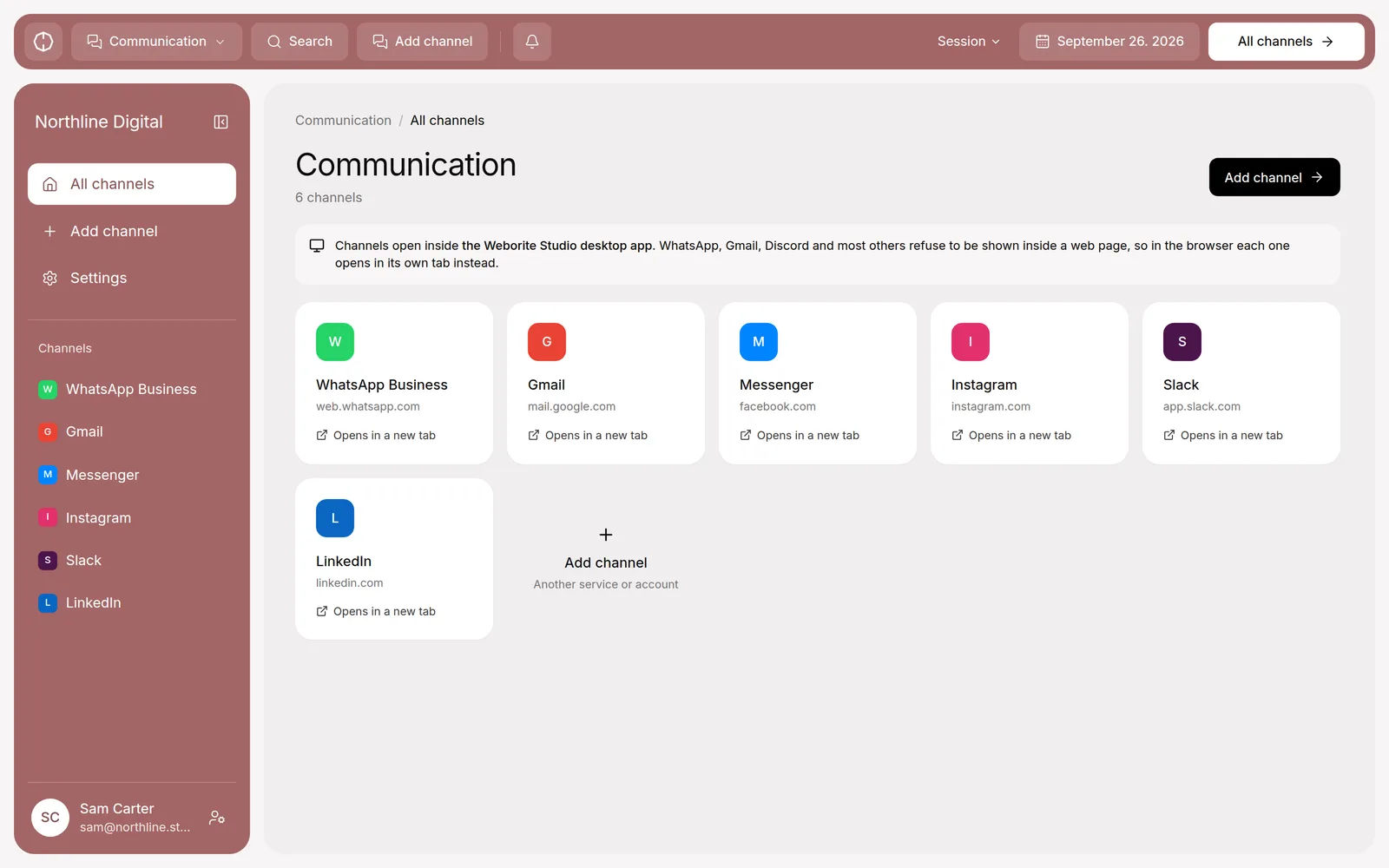The height and width of the screenshot is (868, 1389).
Task: Click plus icon on Add channel tile
Action: pyautogui.click(x=606, y=535)
